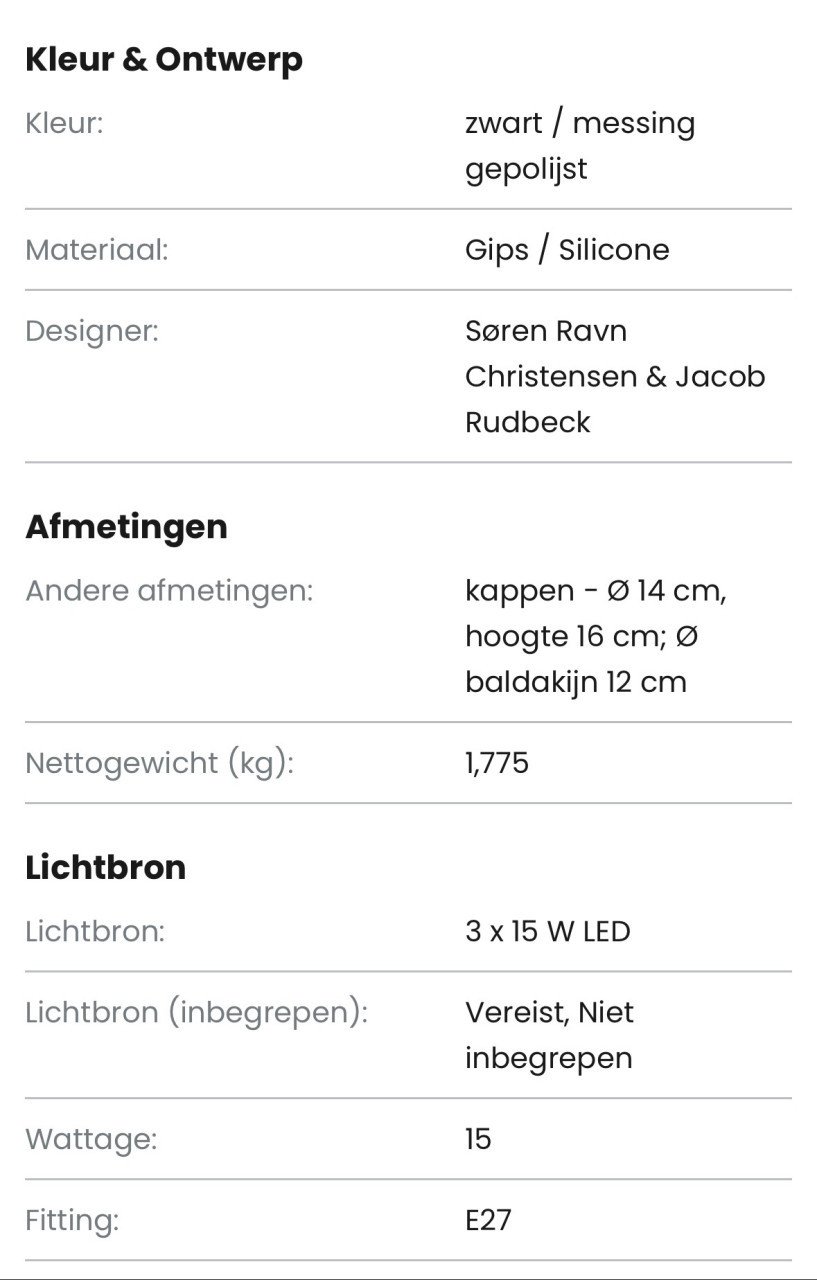Viewport: 817px width, 1280px height.
Task: Select the "Fitting:" row label
Action: (x=72, y=1221)
